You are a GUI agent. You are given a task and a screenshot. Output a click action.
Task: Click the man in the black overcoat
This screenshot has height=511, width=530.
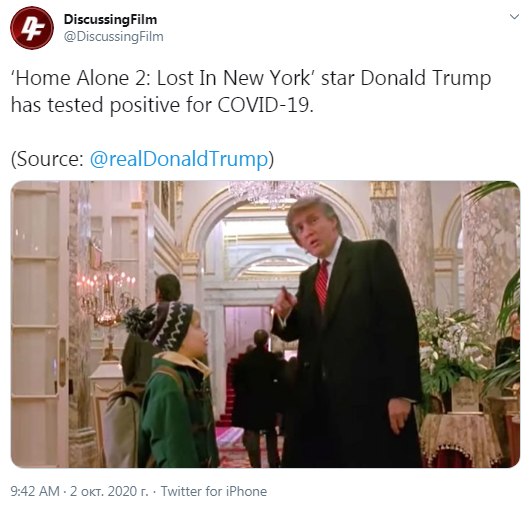tap(348, 333)
